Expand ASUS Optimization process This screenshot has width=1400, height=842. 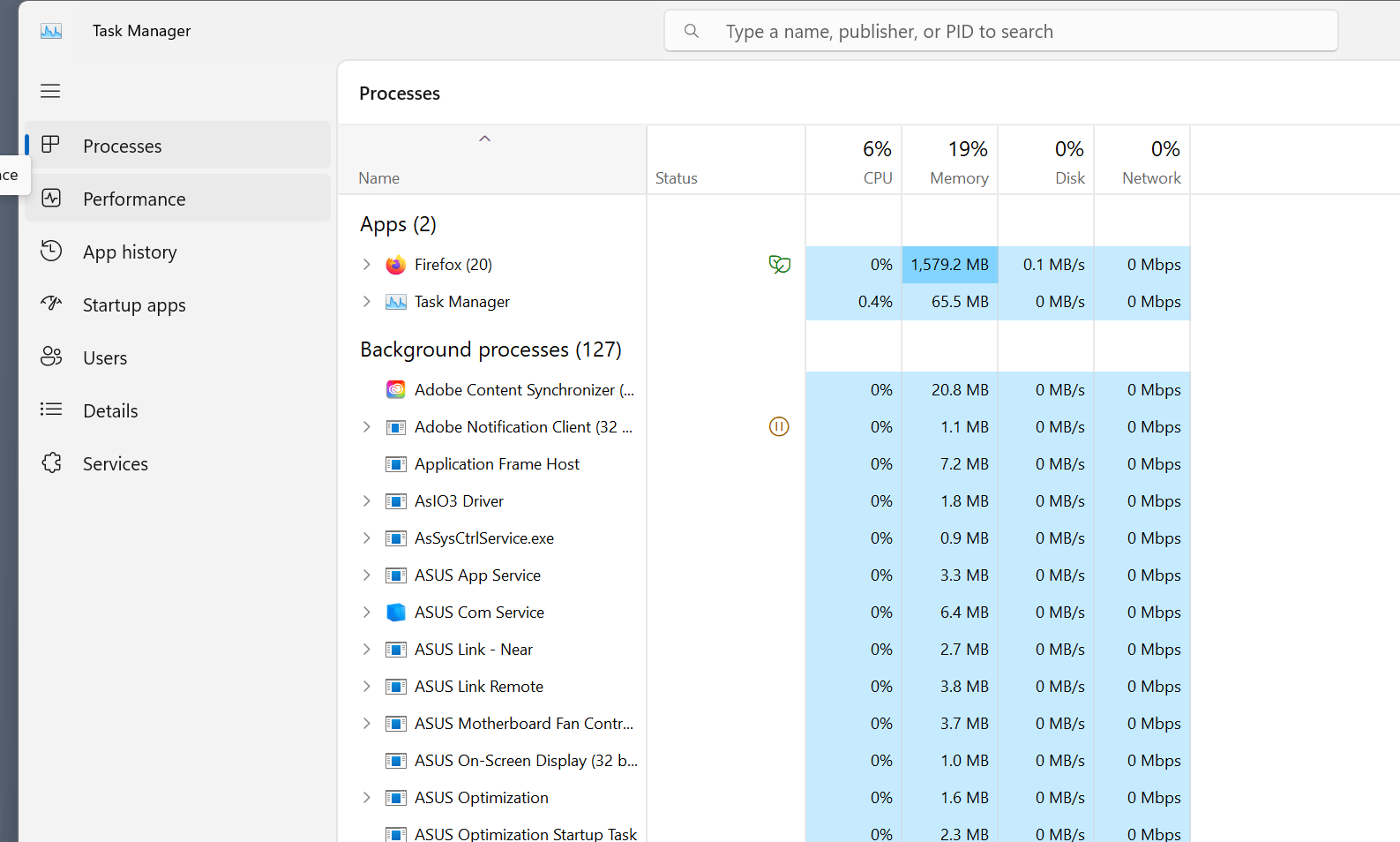coord(367,798)
